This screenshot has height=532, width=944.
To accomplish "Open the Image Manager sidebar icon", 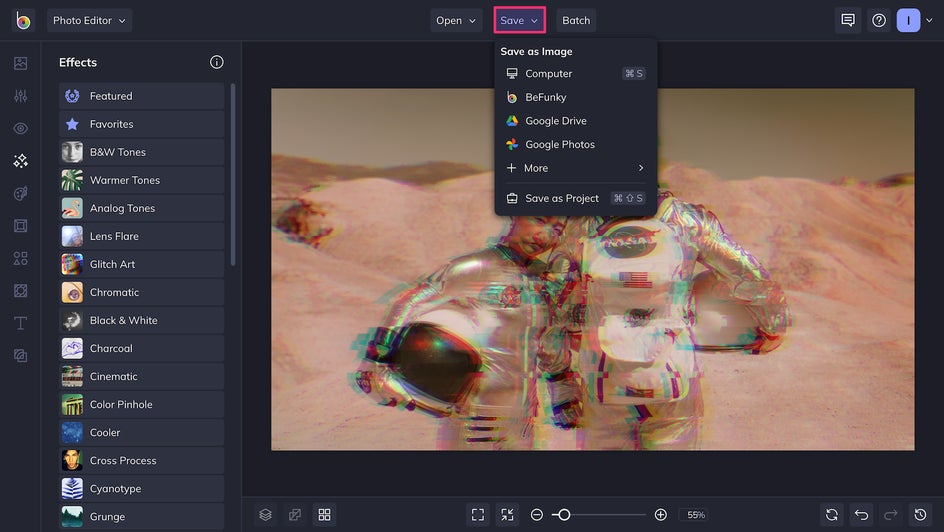I will (x=20, y=63).
